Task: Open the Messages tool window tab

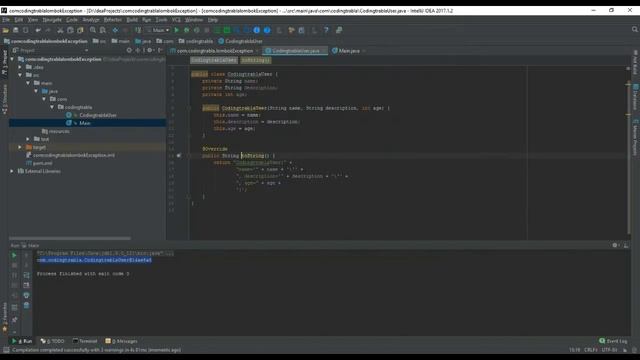Action: pos(121,341)
